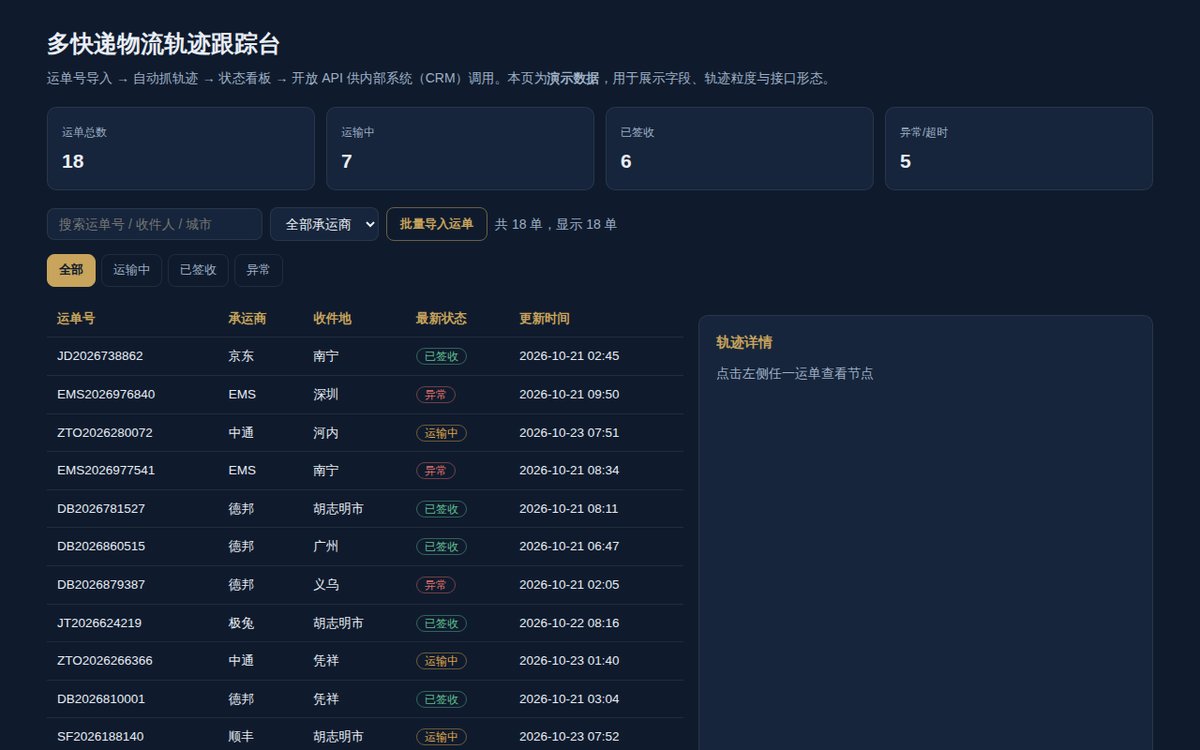This screenshot has height=750, width=1200.
Task: Select waybill ZTO2026266366
Action: [x=365, y=660]
